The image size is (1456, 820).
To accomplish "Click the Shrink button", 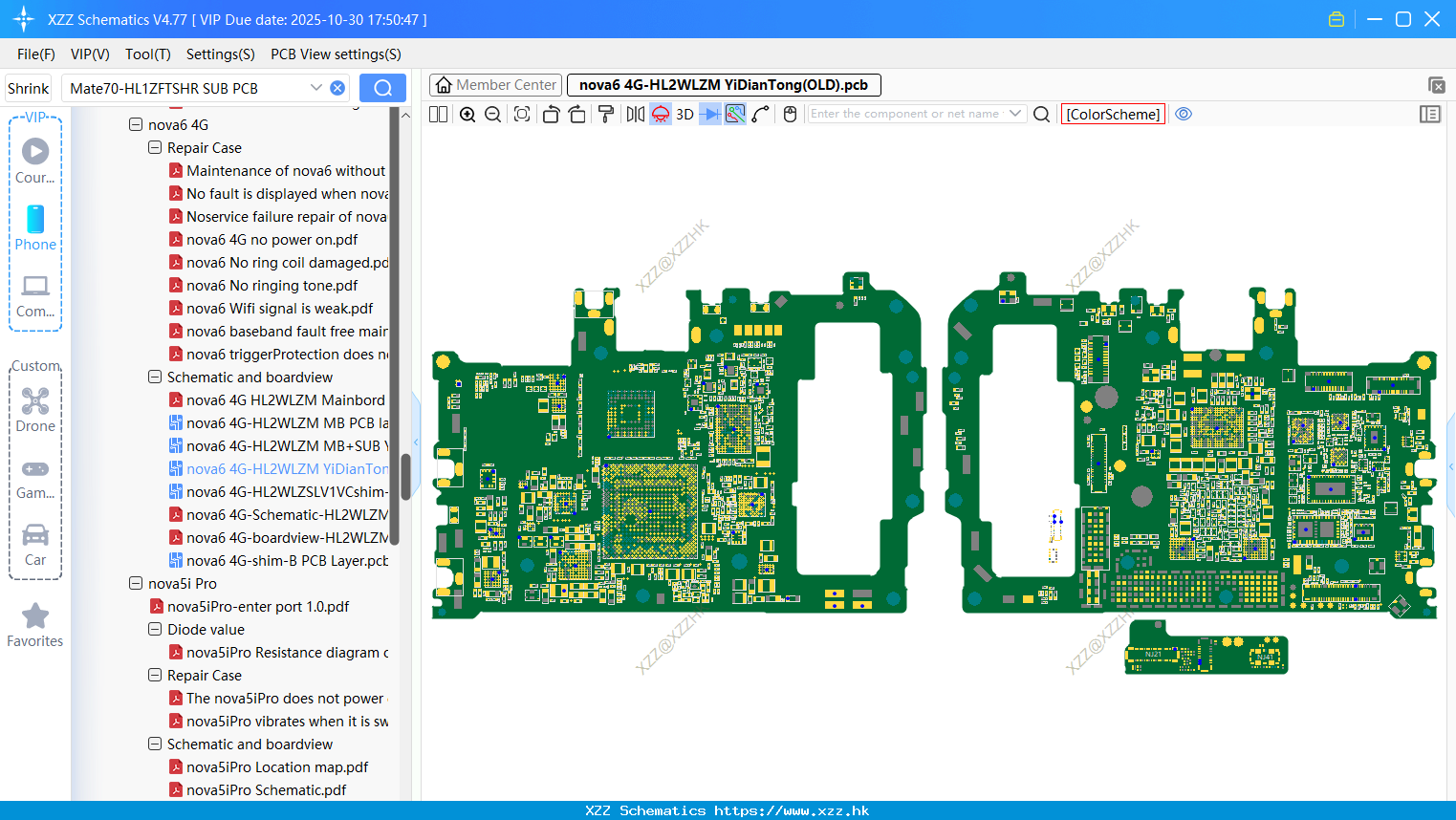I will click(x=28, y=88).
